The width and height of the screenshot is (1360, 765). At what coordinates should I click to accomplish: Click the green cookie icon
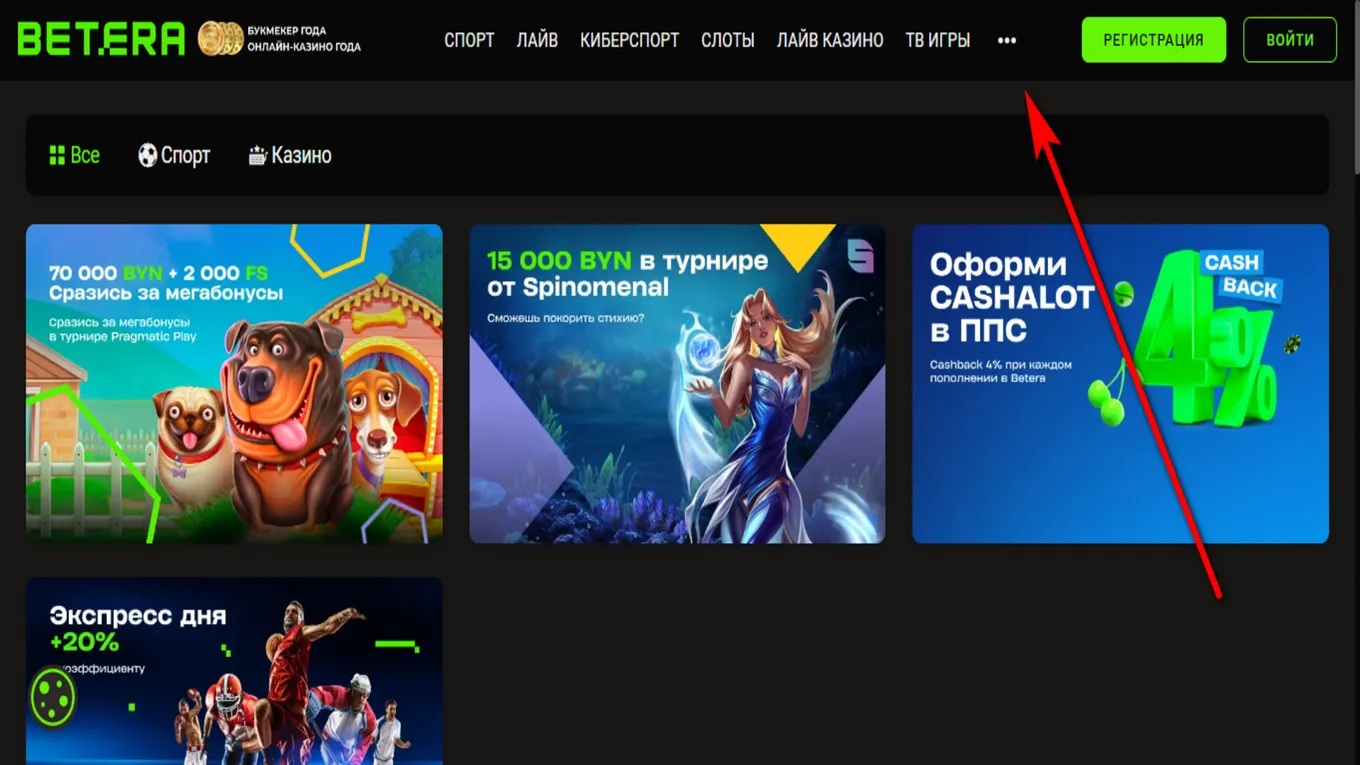[x=53, y=696]
